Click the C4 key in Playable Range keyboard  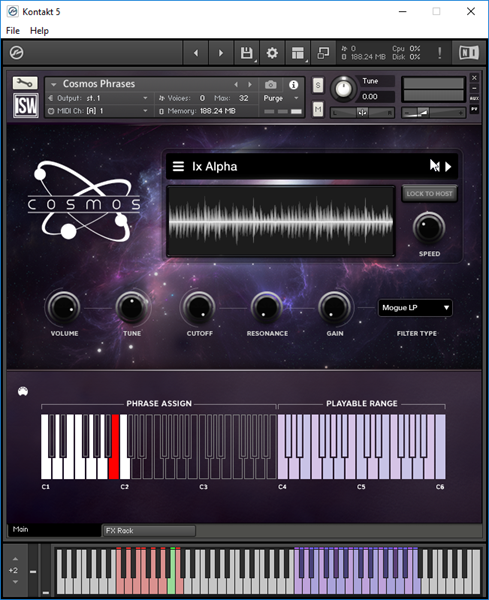tap(282, 468)
